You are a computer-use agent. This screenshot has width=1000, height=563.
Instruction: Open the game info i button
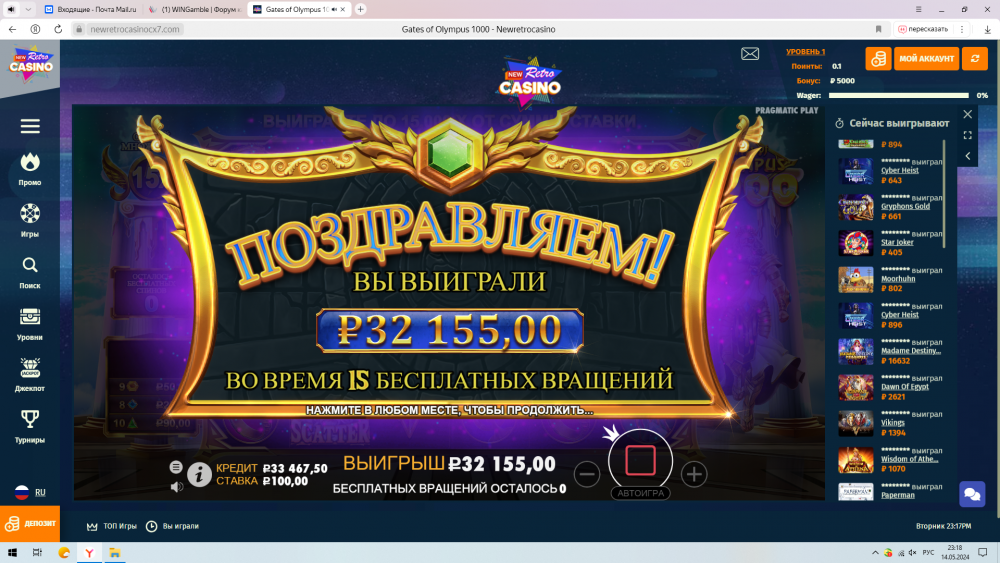[x=199, y=474]
